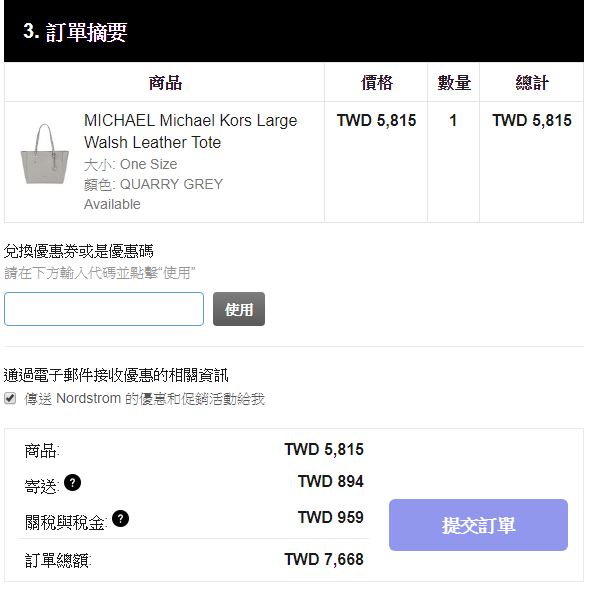The image size is (610, 594).
Task: Click the quantity value 1
Action: [453, 120]
